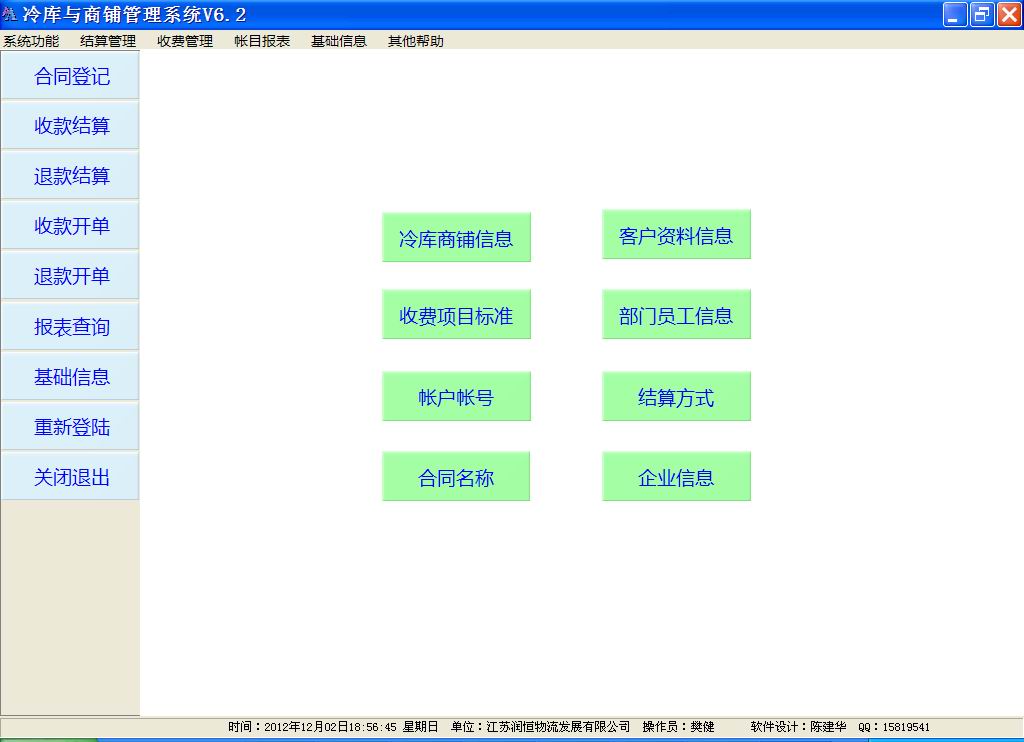Open 部门员工信息 settings
1024x742 pixels.
pyautogui.click(x=676, y=316)
